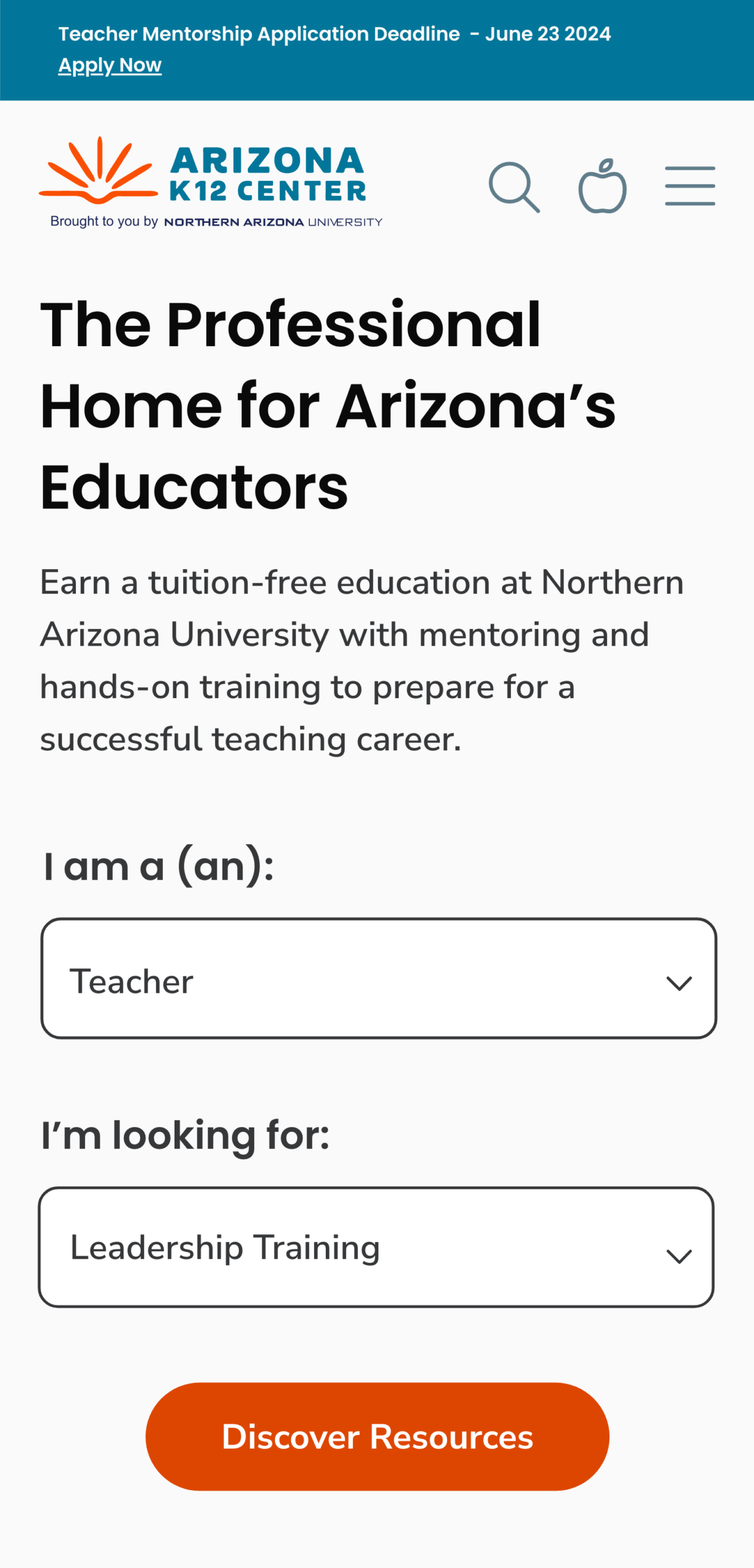Click the Discover Resources button
Image resolution: width=754 pixels, height=1568 pixels.
click(377, 1436)
